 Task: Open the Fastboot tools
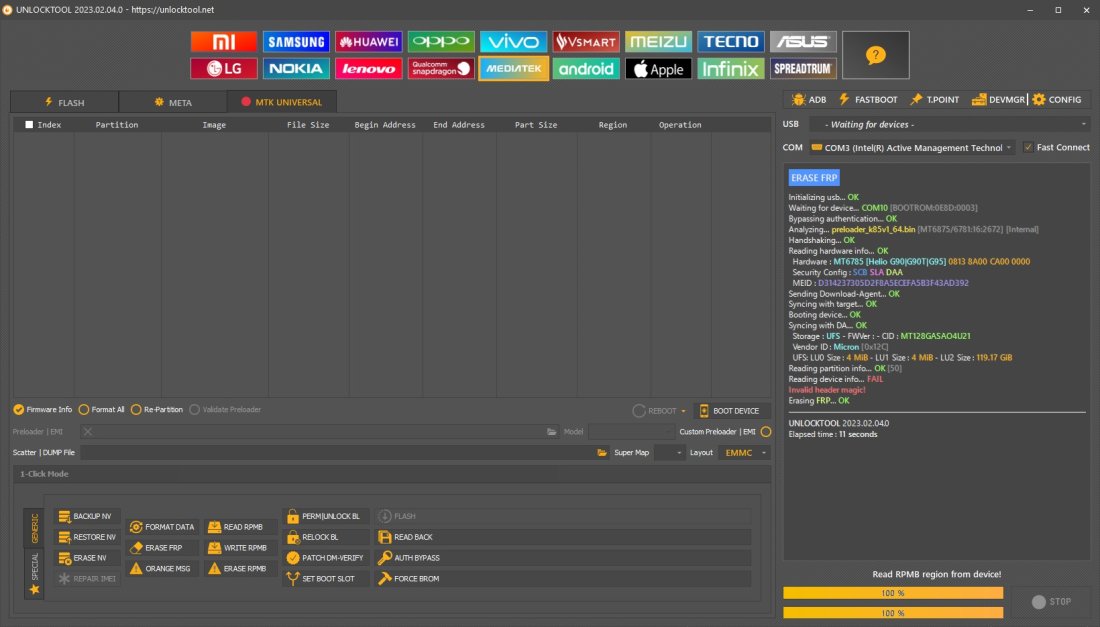coord(868,100)
